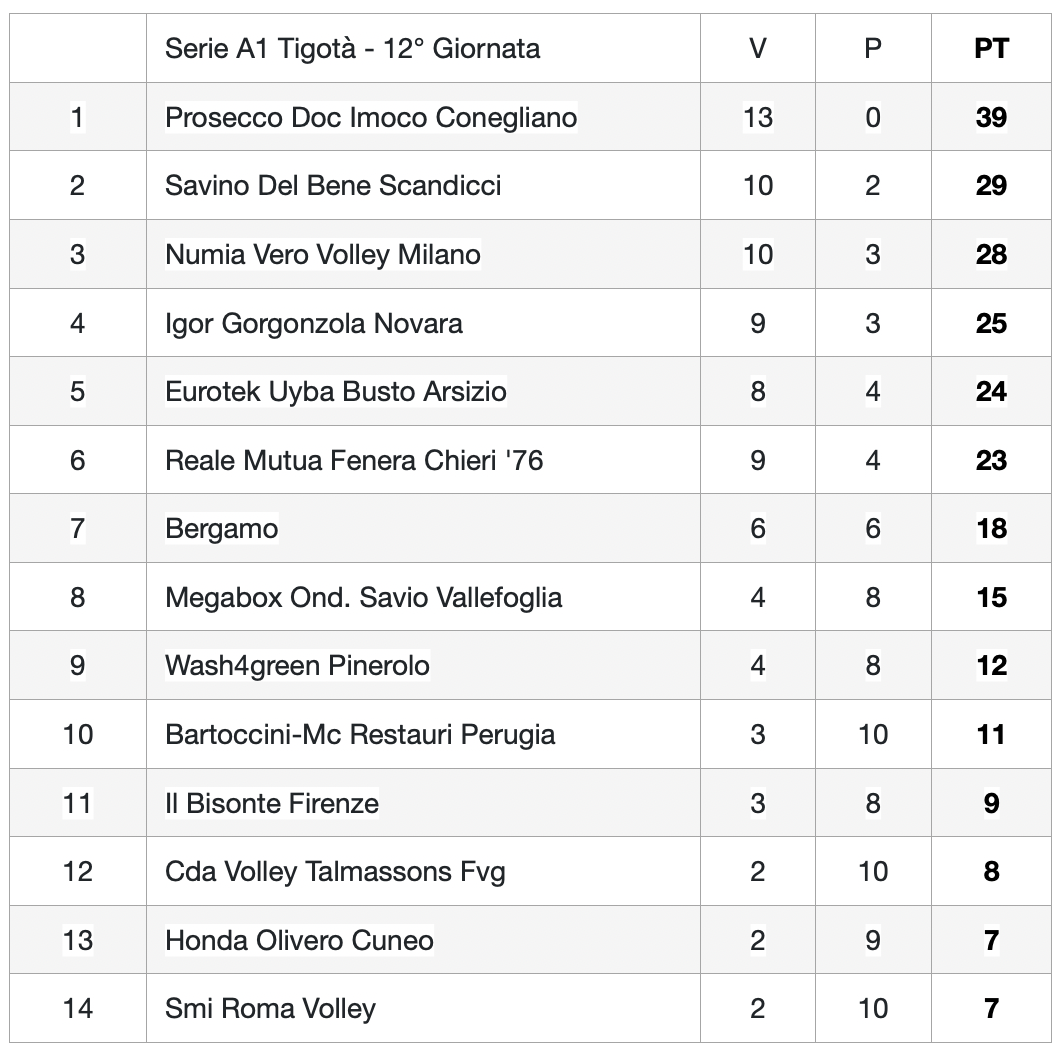Click the P column header
The image size is (1064, 1054).
pos(873,49)
